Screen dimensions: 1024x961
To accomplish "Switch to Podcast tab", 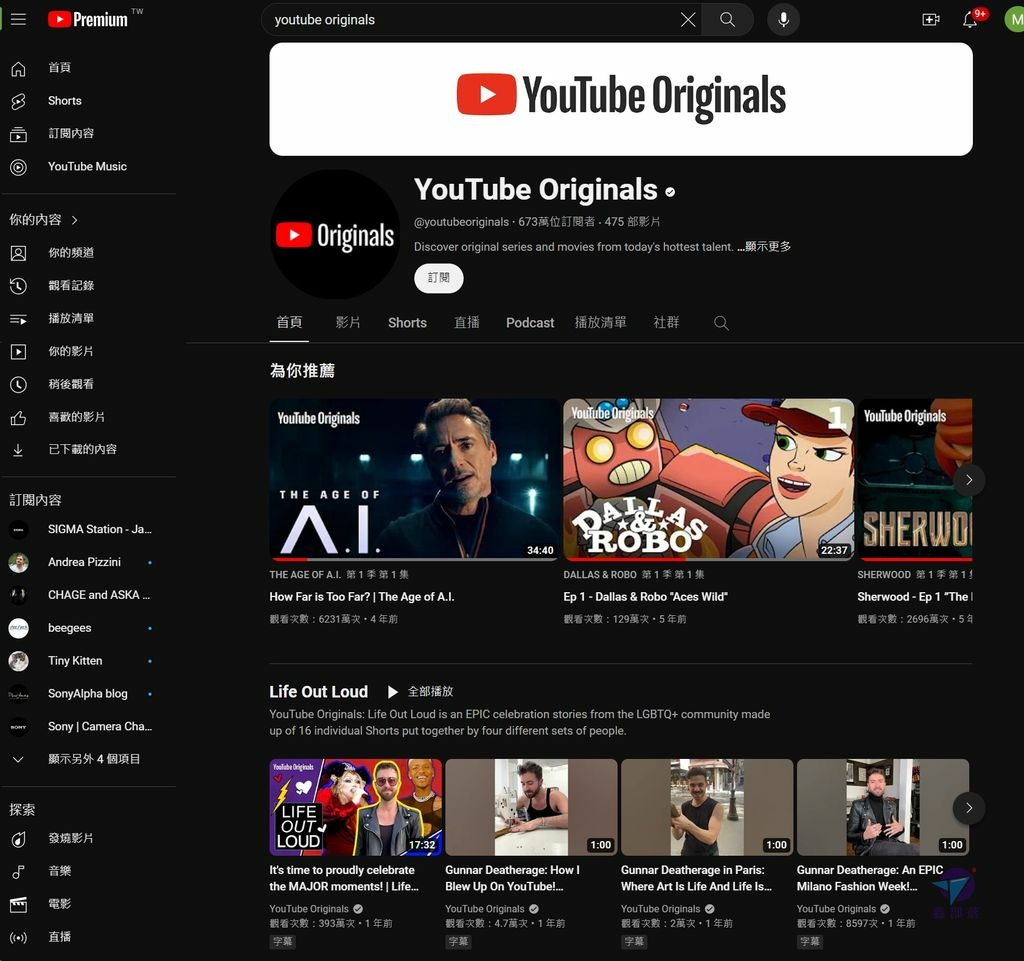I will [x=530, y=323].
